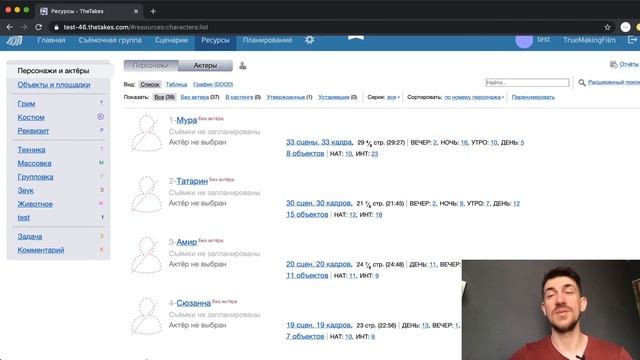Open a new browser tab
The height and width of the screenshot is (360, 640).
153,11
